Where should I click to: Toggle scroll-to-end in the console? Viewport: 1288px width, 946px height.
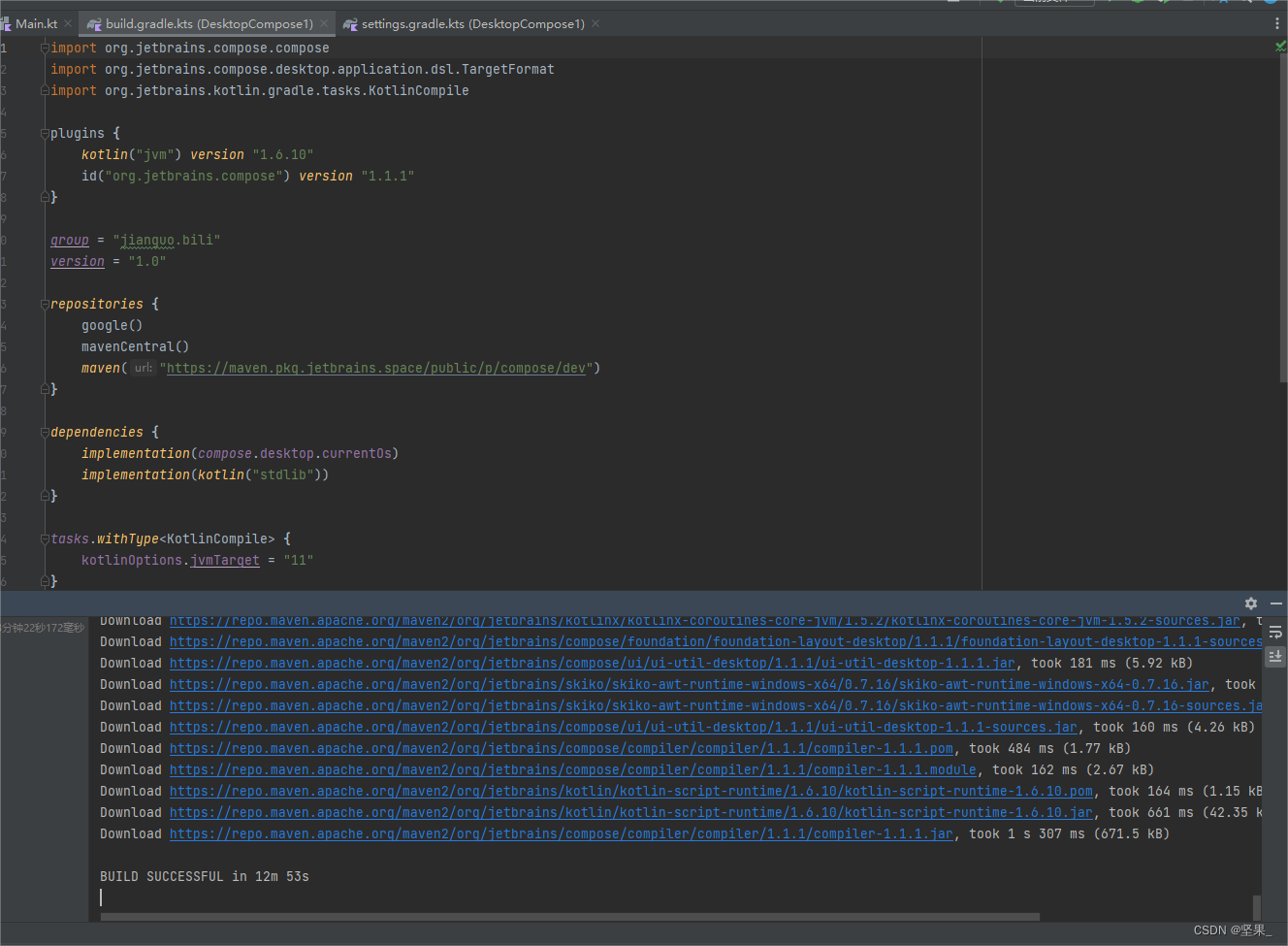coord(1274,657)
